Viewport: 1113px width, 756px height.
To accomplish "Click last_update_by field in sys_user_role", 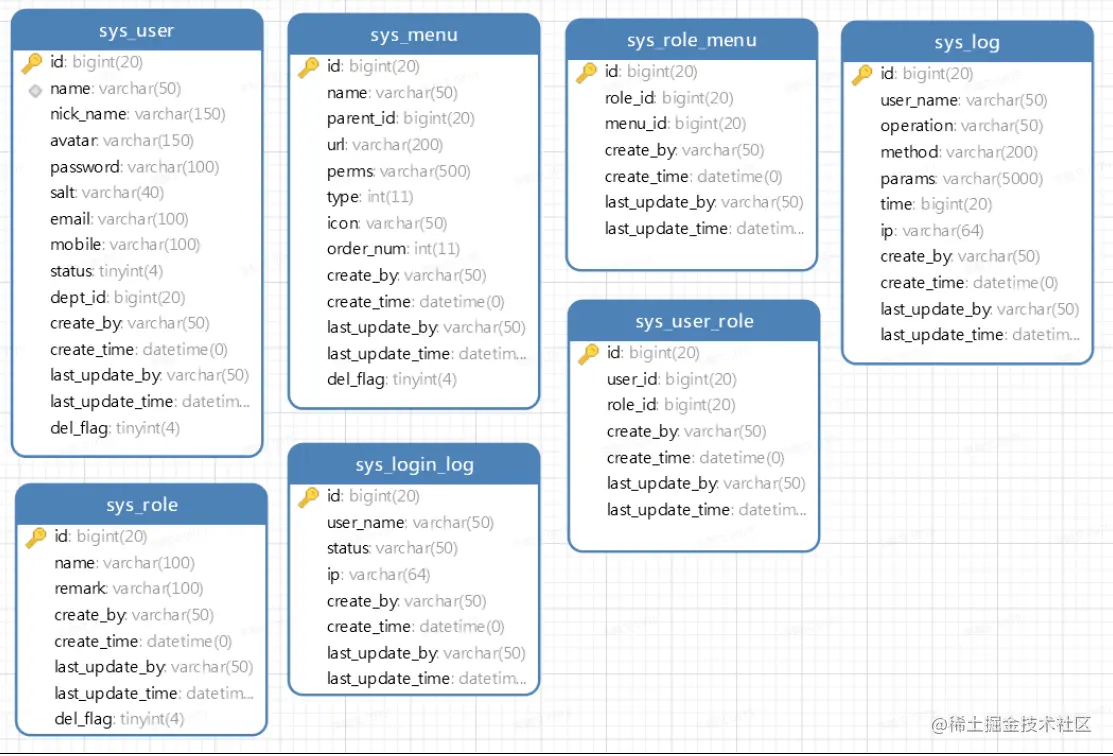I will 706,483.
